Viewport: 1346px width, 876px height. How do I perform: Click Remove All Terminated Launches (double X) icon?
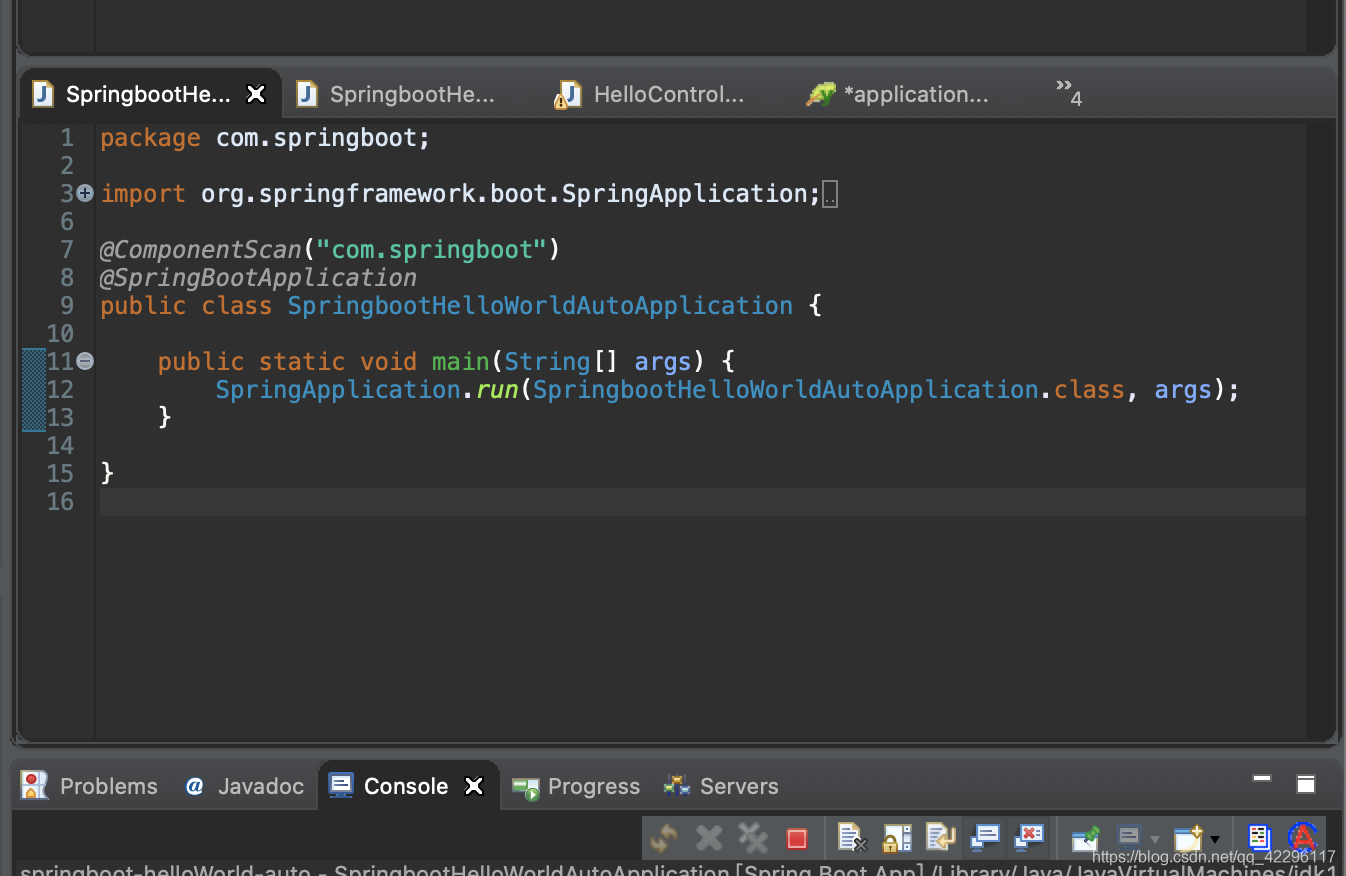[752, 838]
